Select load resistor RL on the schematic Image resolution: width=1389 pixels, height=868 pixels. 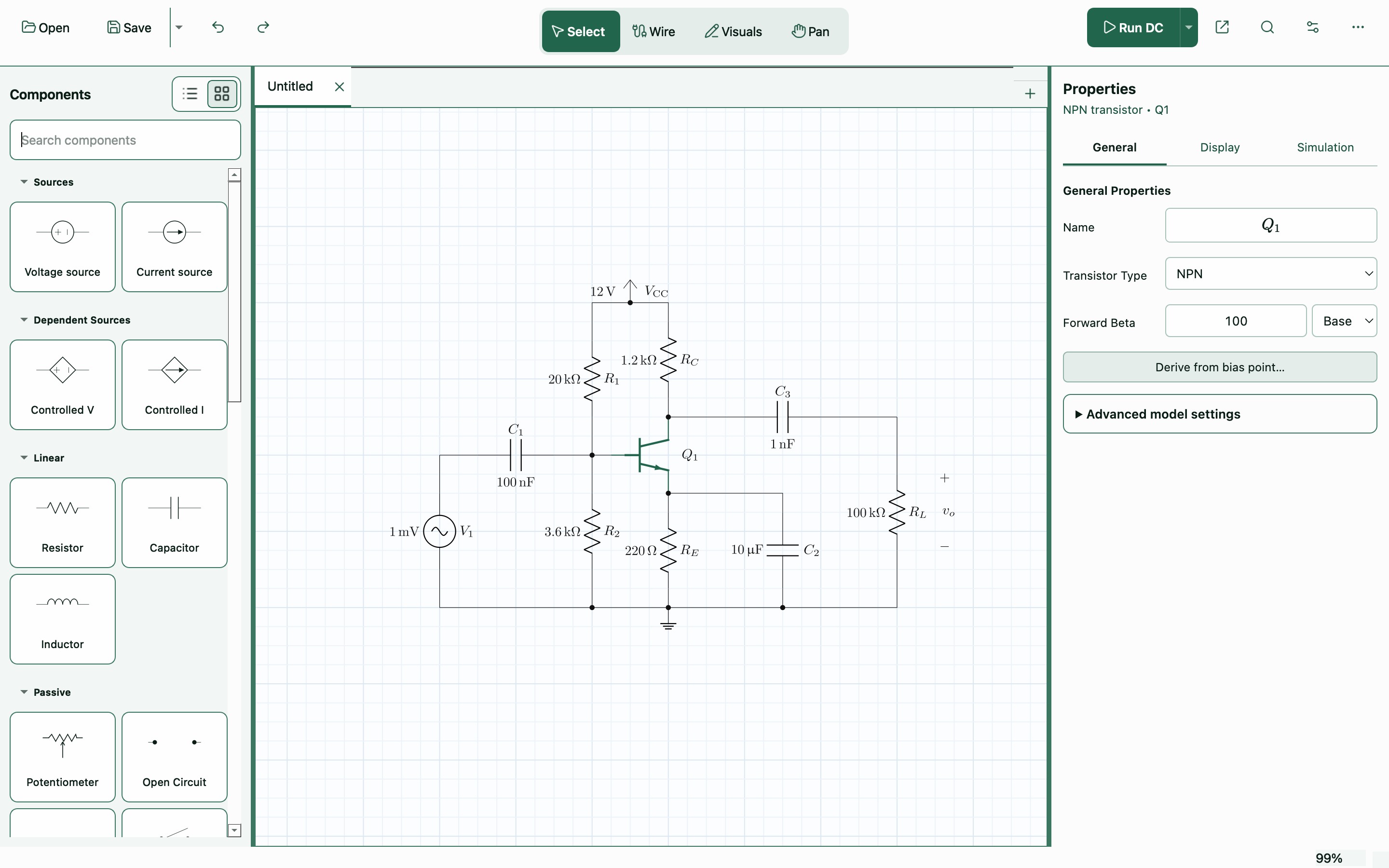pos(897,512)
